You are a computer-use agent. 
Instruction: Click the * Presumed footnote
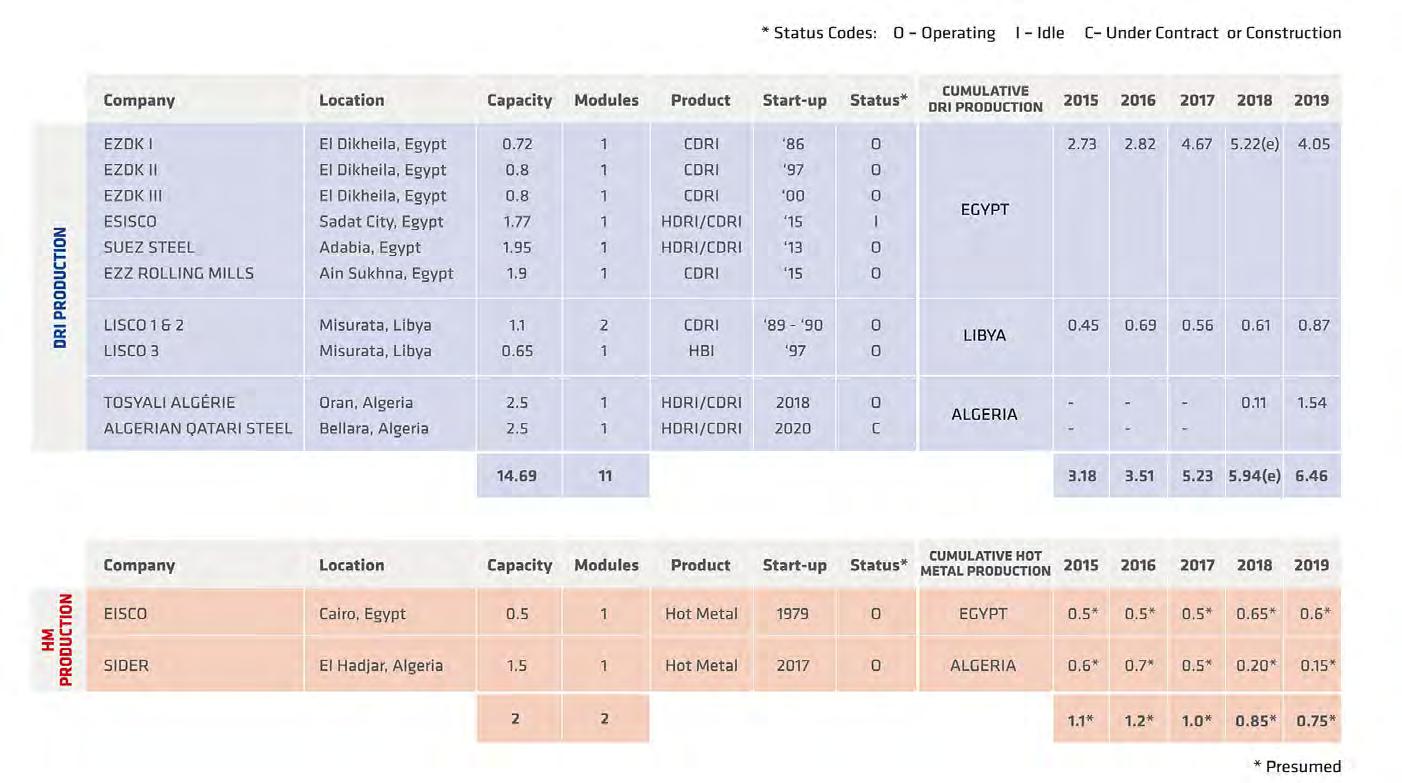click(1297, 767)
